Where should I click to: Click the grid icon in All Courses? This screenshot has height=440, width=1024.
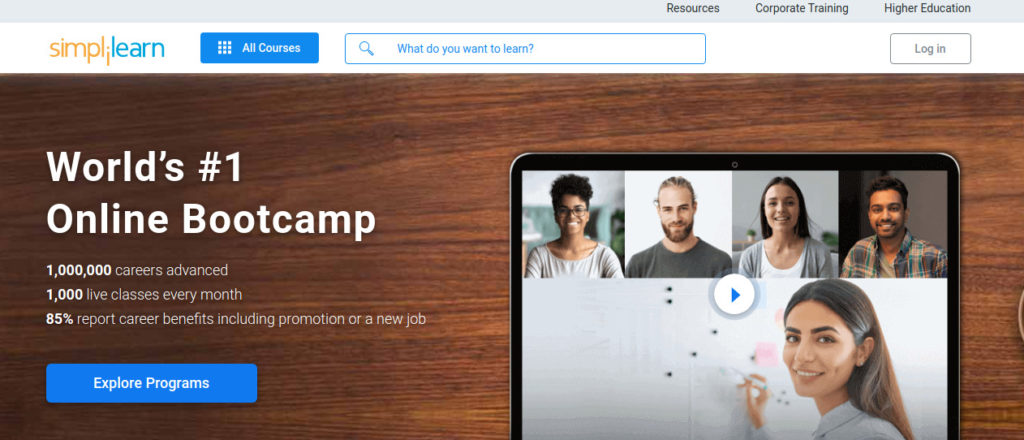(225, 48)
